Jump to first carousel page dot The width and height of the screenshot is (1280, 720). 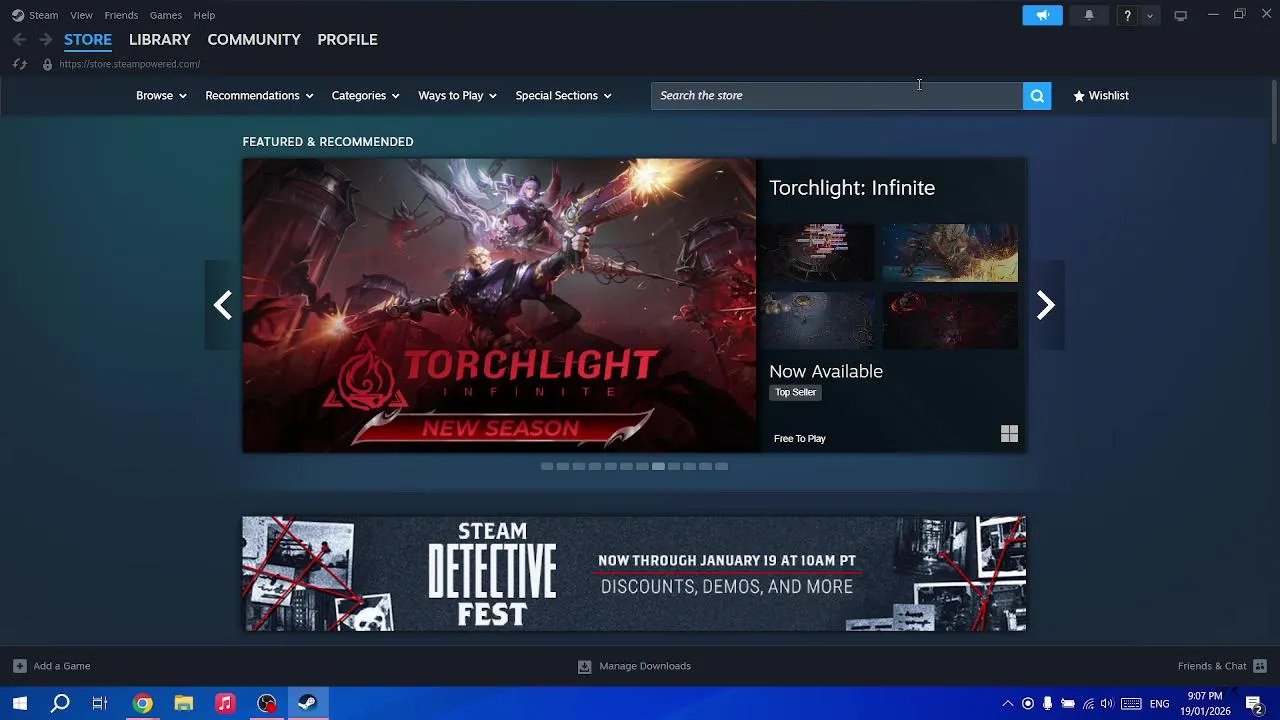(x=547, y=466)
